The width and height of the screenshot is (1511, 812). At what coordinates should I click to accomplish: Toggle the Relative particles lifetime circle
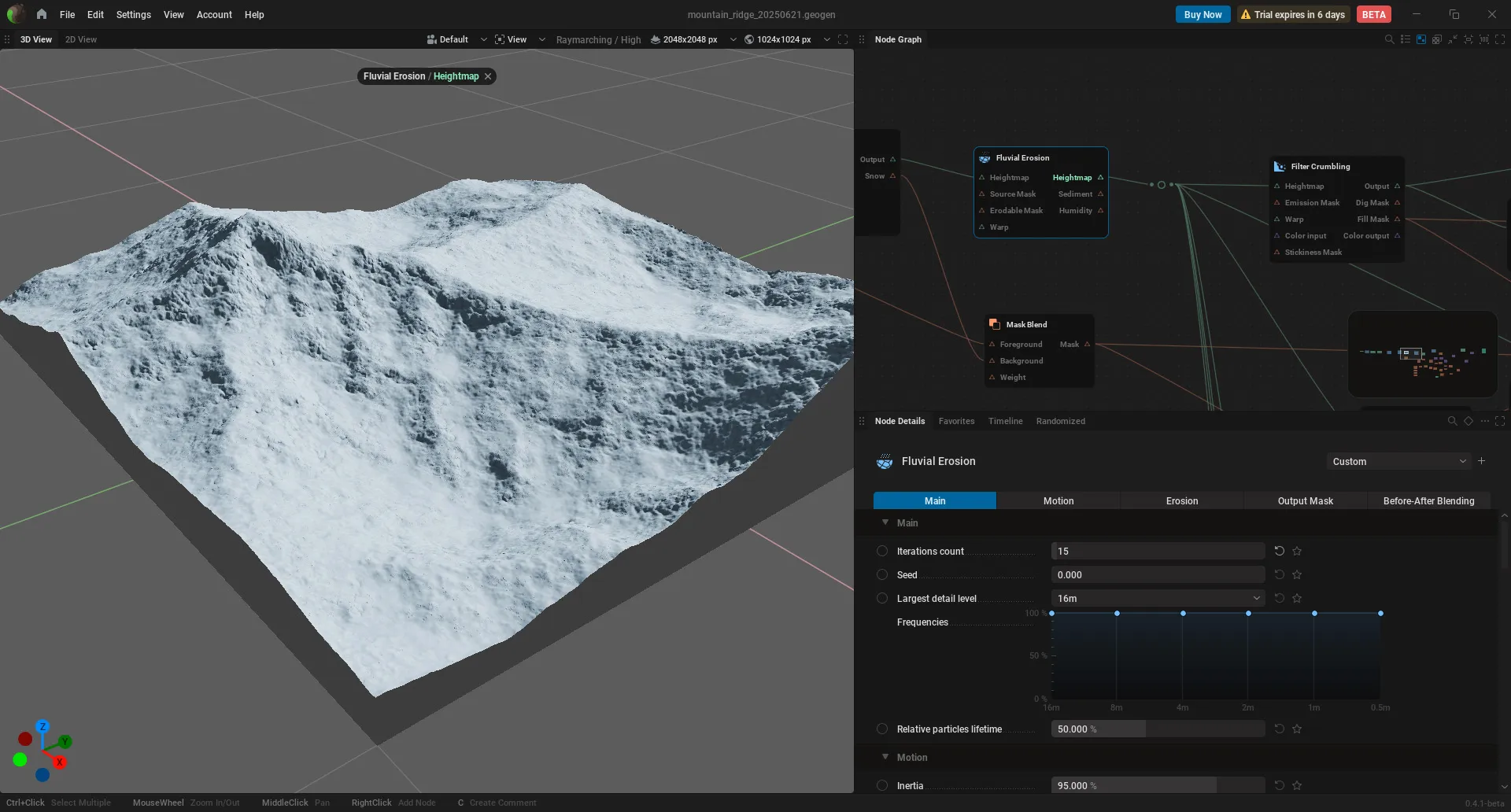point(882,729)
